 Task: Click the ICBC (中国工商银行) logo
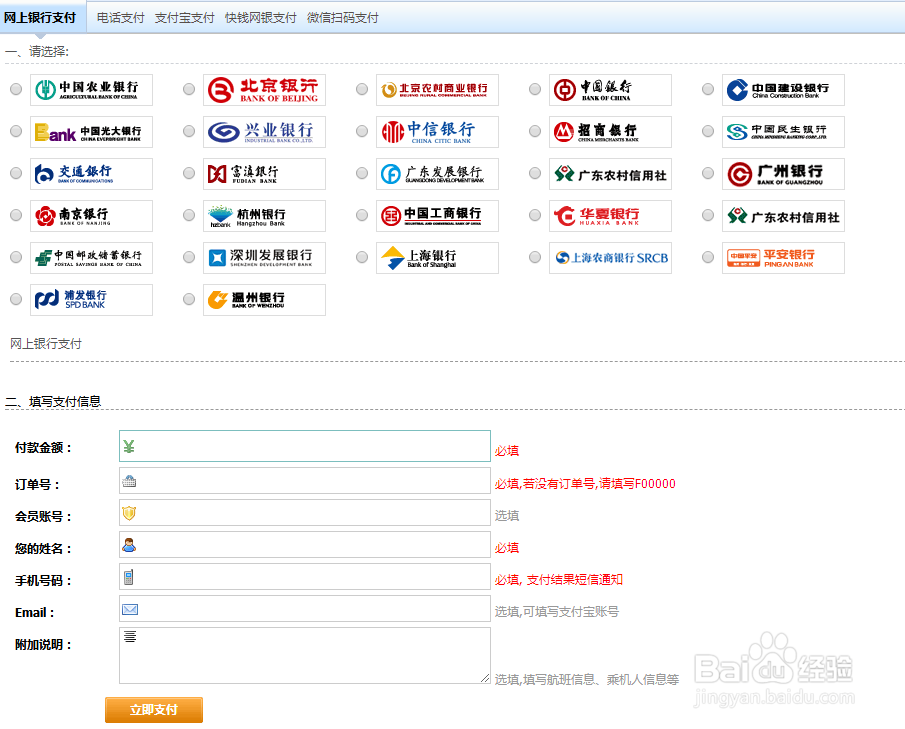[437, 216]
